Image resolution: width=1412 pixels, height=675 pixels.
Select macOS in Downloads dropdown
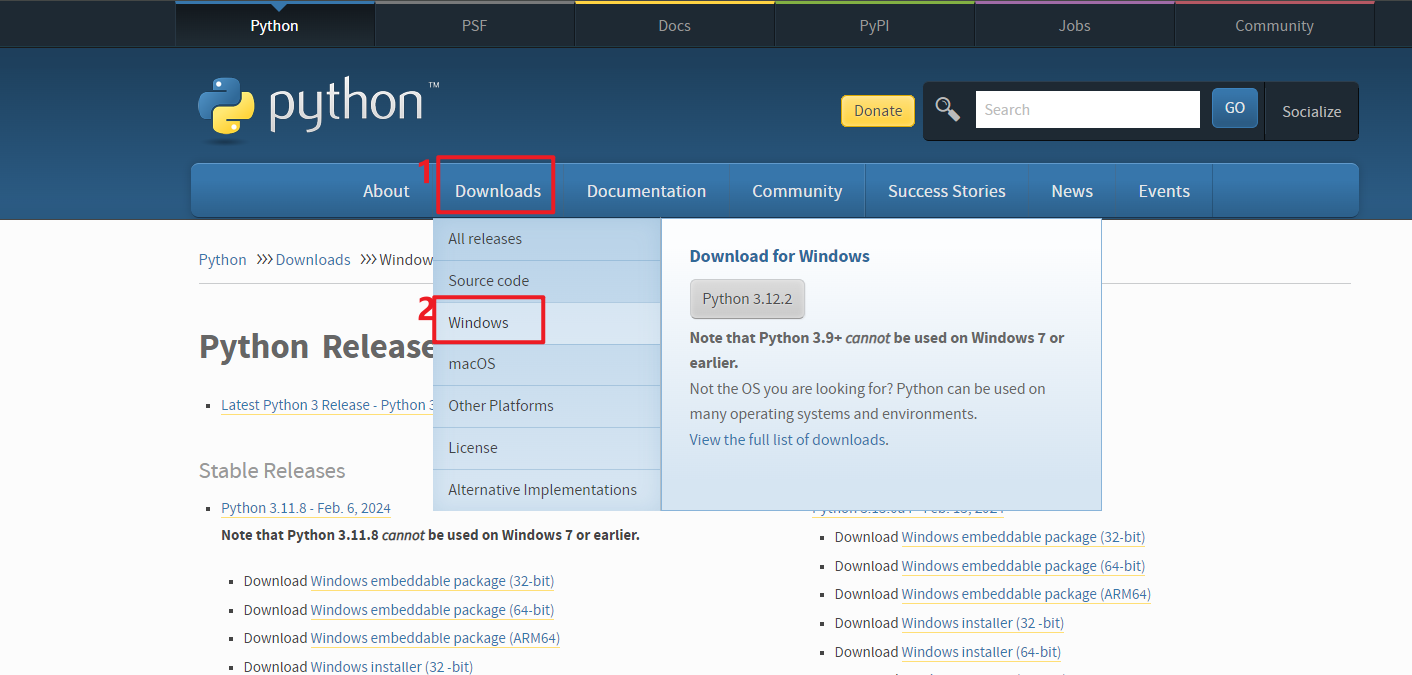(547, 364)
